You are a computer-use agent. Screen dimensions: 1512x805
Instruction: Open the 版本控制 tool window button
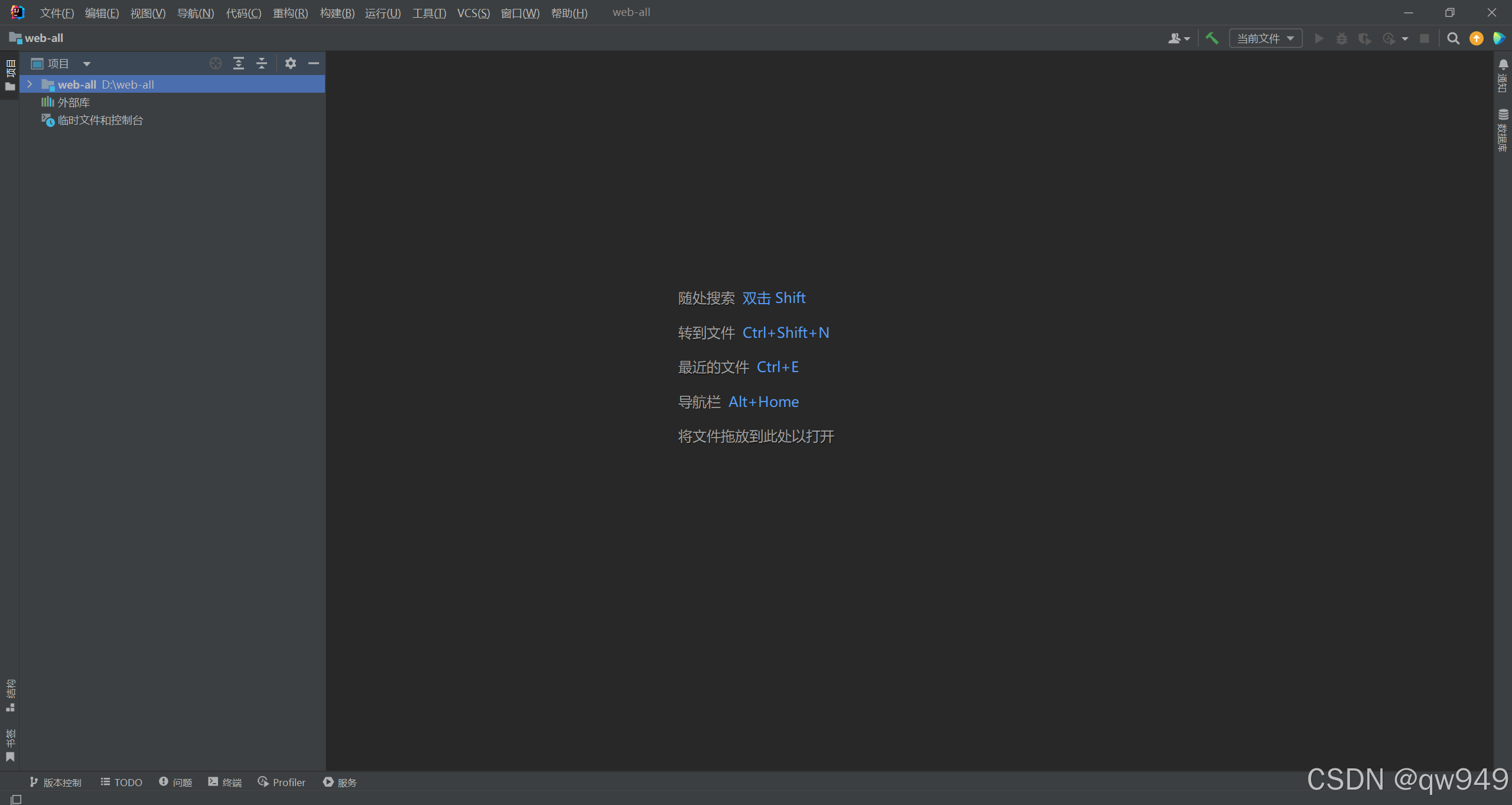pyautogui.click(x=56, y=782)
